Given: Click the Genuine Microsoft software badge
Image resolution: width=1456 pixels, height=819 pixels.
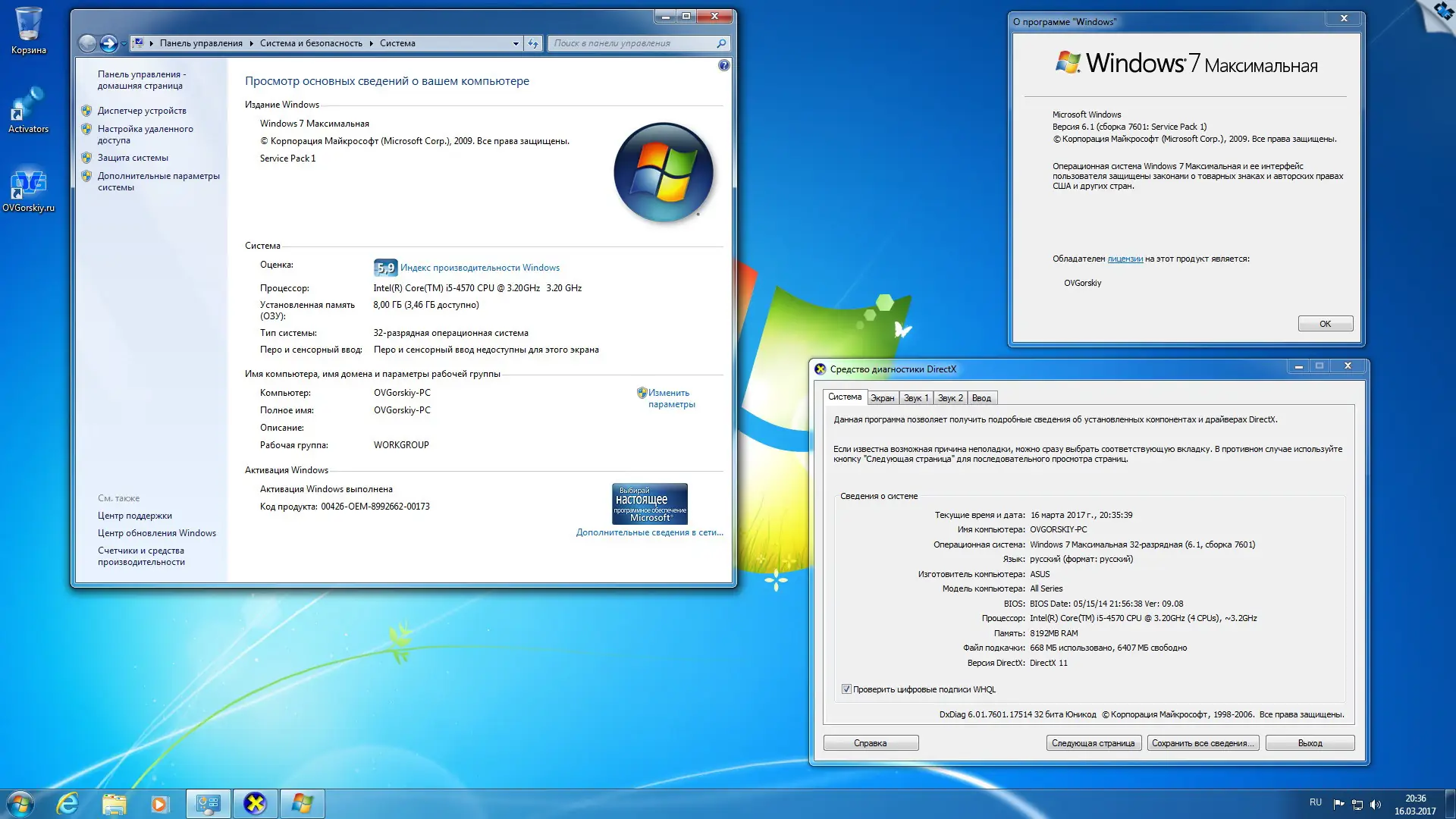Looking at the screenshot, I should (x=650, y=504).
